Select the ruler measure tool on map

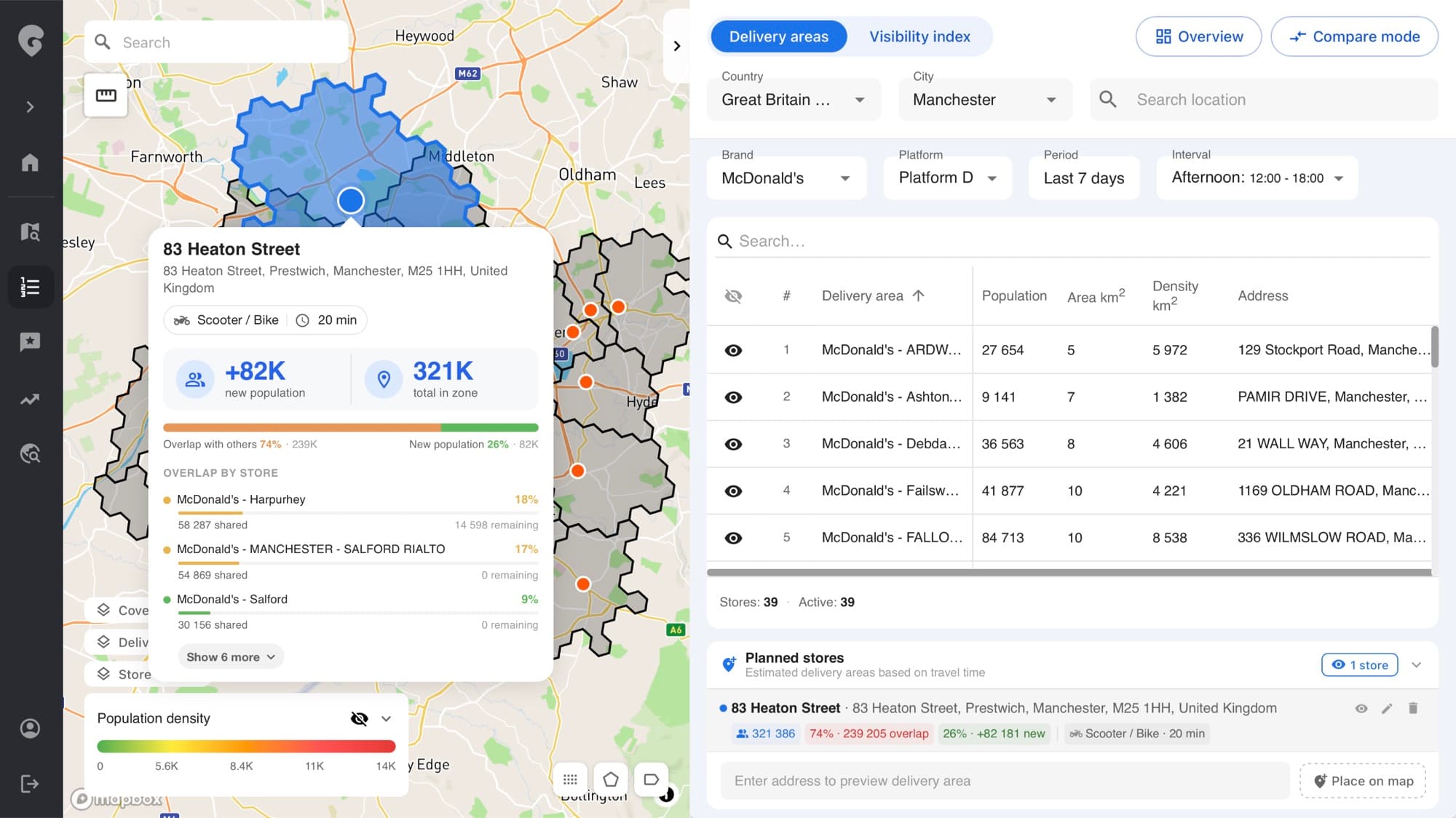tap(106, 95)
